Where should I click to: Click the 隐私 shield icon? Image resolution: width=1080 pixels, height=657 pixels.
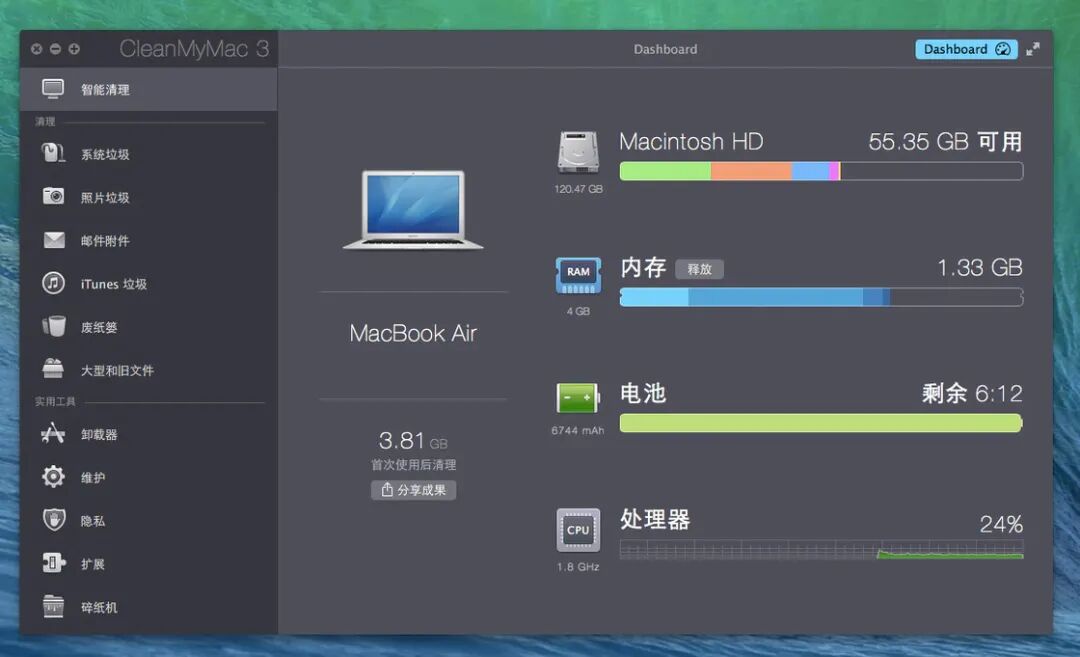[54, 520]
